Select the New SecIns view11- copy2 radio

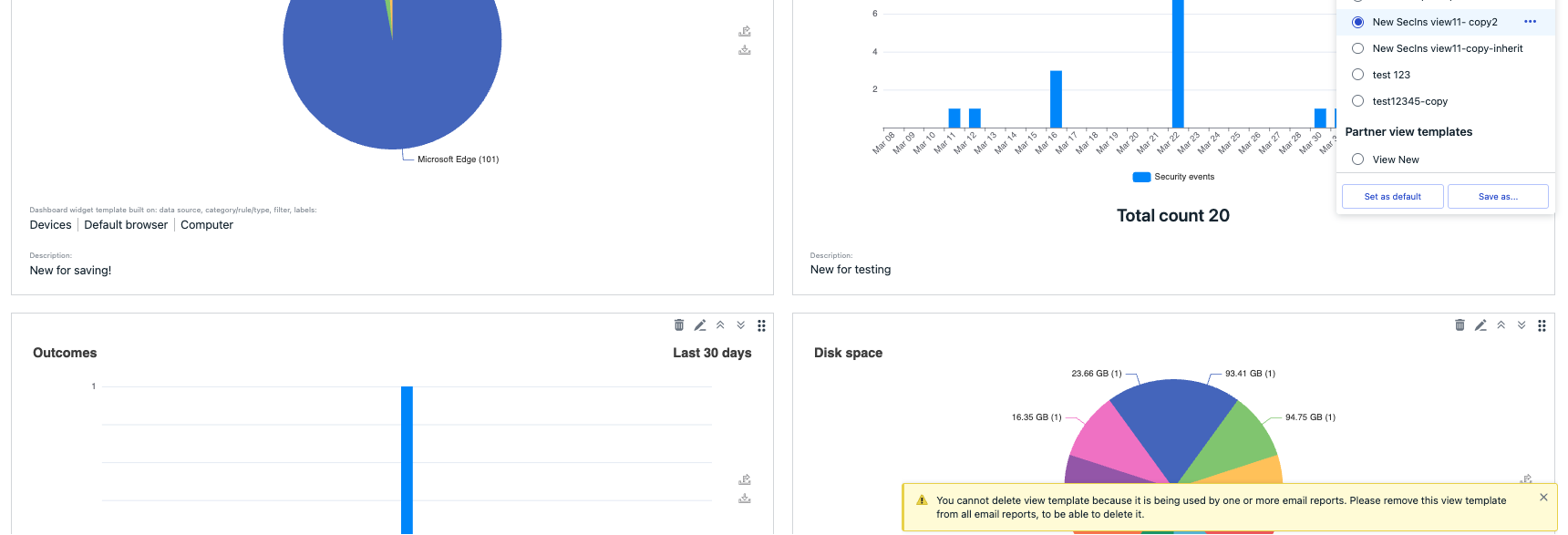tap(1358, 22)
